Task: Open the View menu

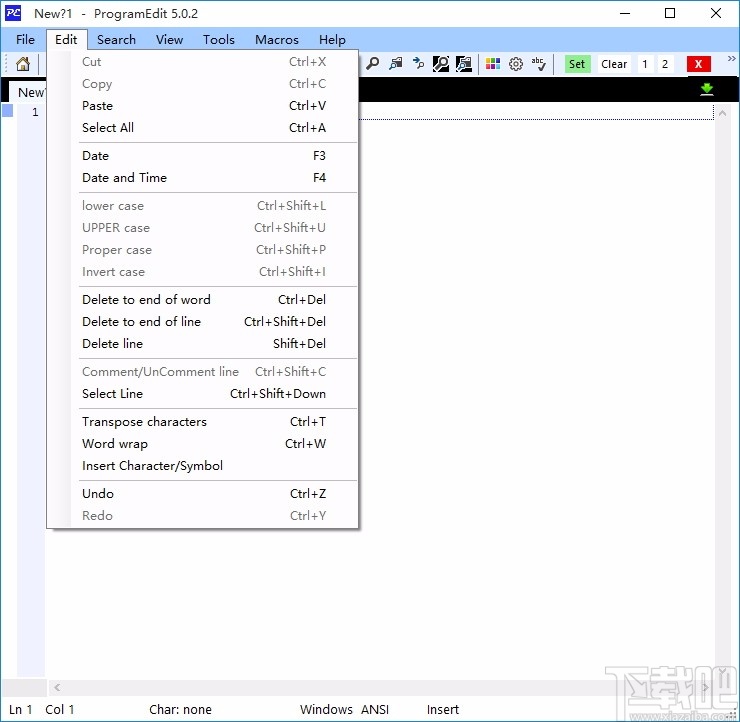Action: [x=169, y=40]
